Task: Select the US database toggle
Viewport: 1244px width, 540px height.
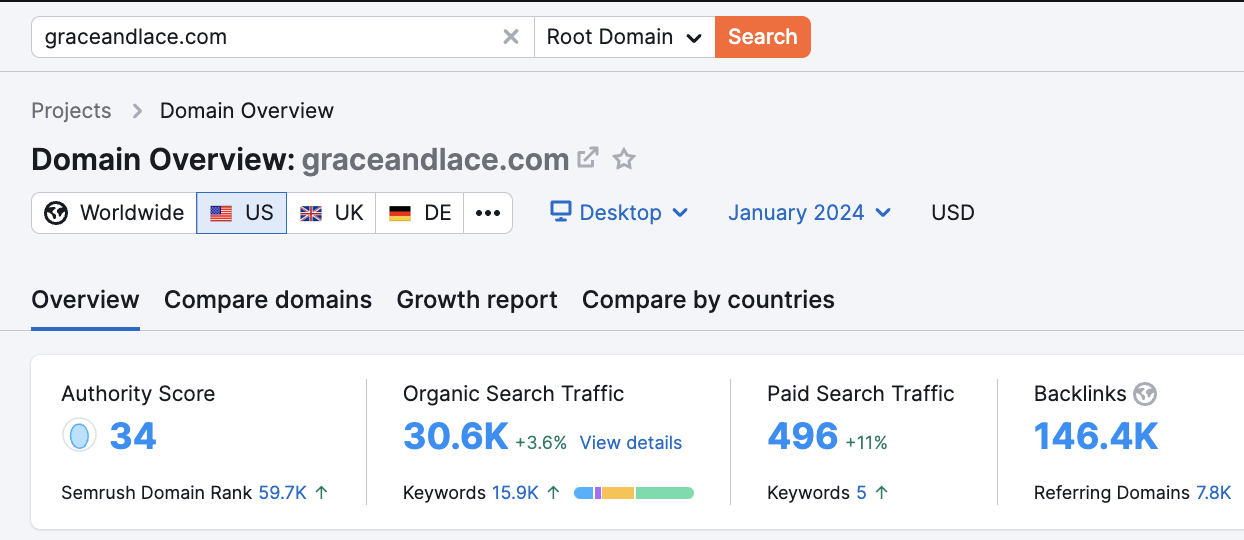Action: [242, 213]
